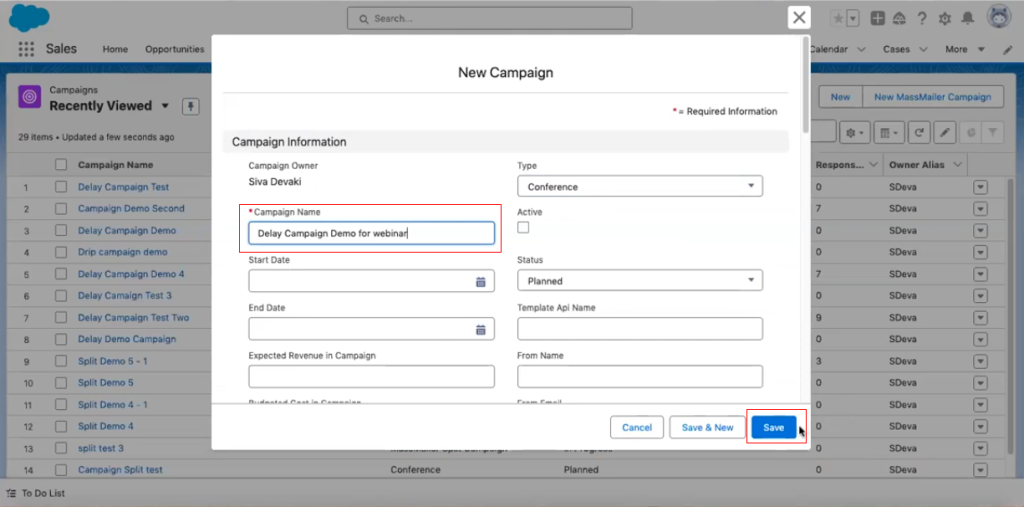Open row actions for Delay Campaign Test

point(980,188)
